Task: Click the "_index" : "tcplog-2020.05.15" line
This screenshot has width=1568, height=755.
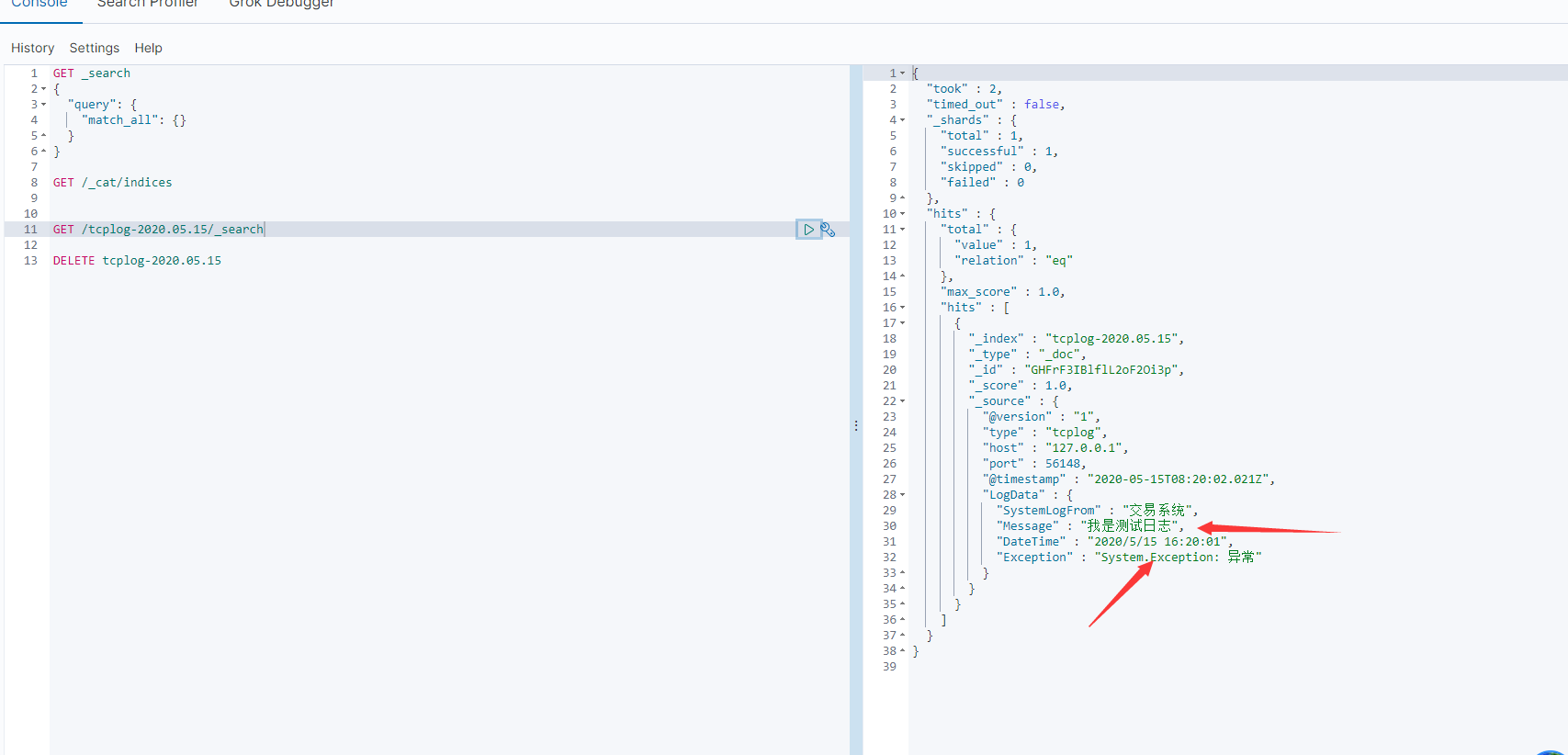Action: pyautogui.click(x=1076, y=339)
